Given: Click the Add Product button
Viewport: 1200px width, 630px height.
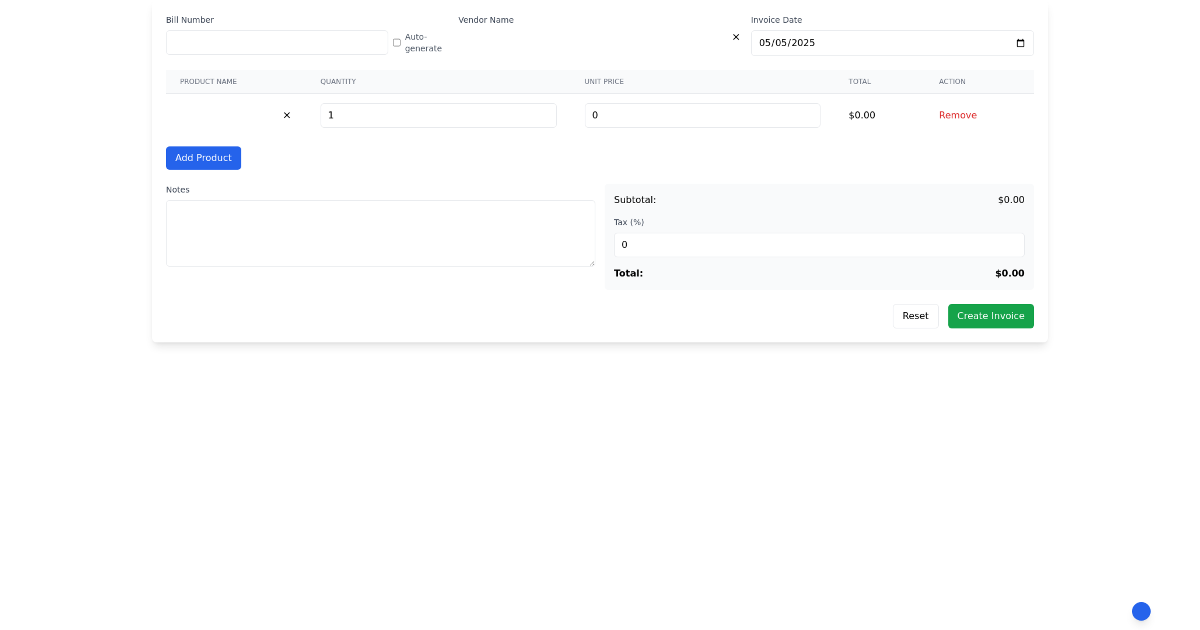Looking at the screenshot, I should pyautogui.click(x=203, y=157).
